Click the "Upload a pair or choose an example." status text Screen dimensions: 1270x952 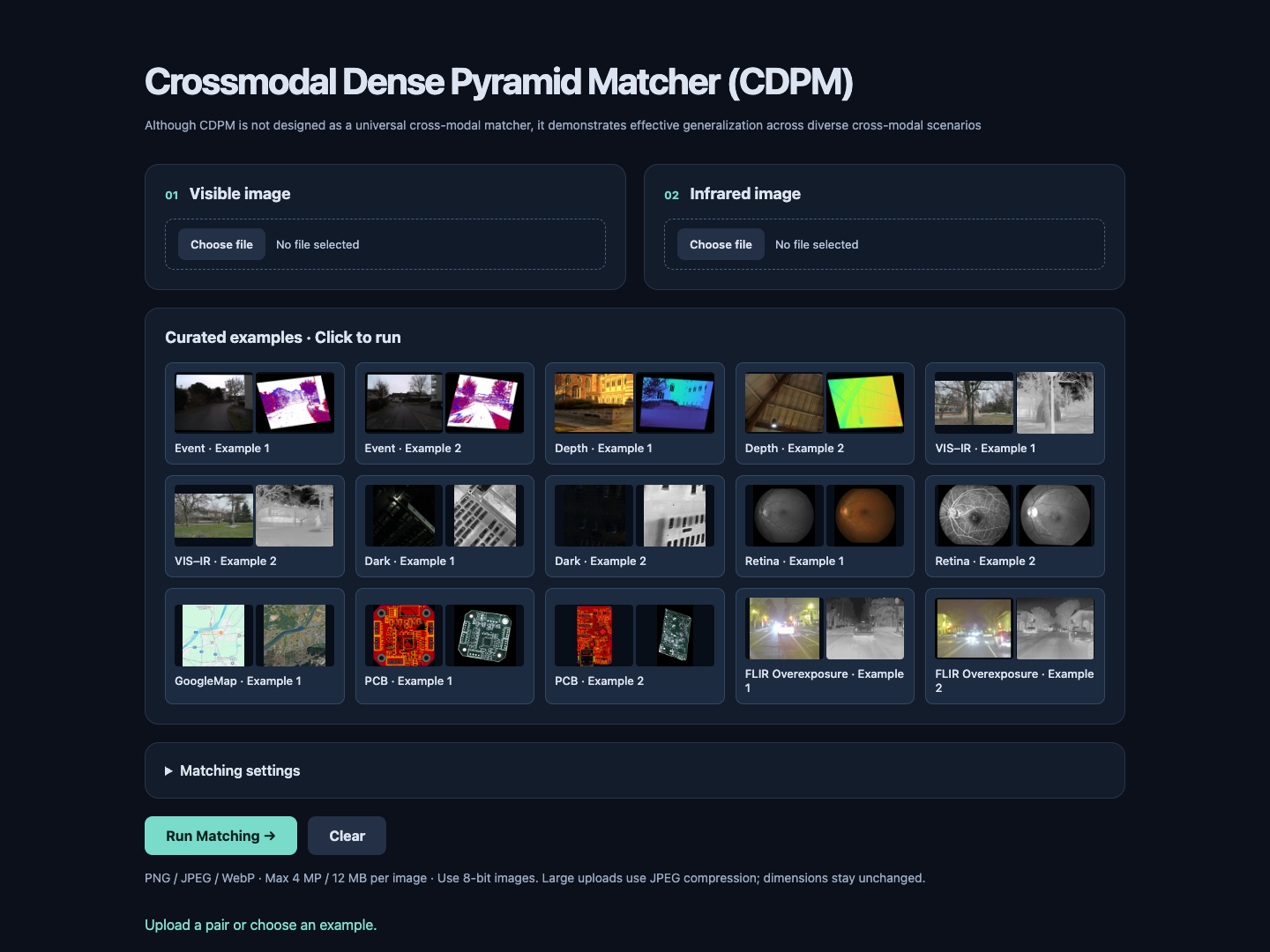[x=261, y=925]
